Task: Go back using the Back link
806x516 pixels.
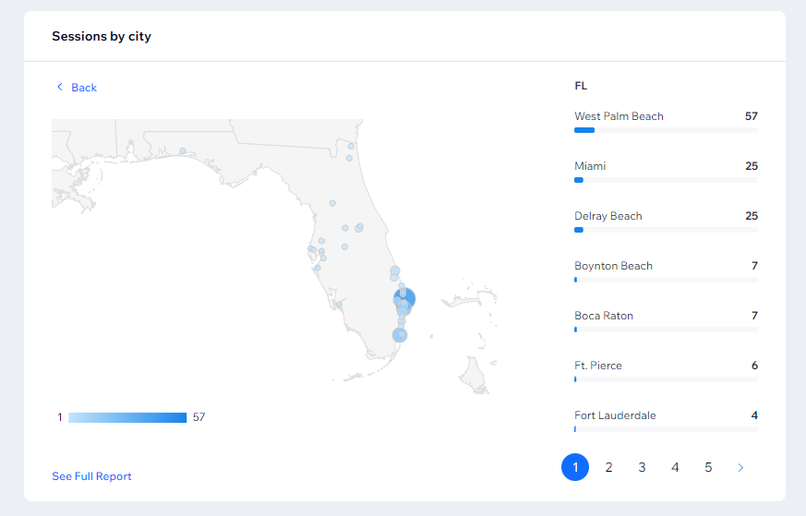Action: tap(76, 87)
